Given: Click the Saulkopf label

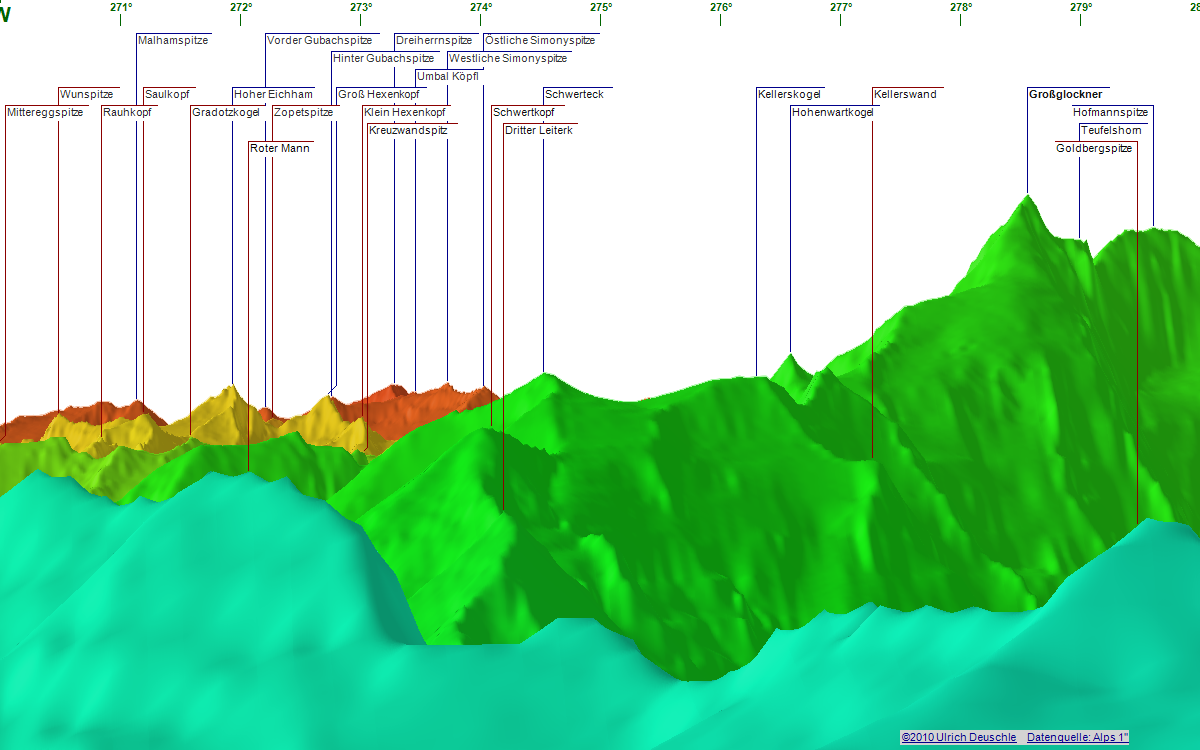Looking at the screenshot, I should click(167, 94).
